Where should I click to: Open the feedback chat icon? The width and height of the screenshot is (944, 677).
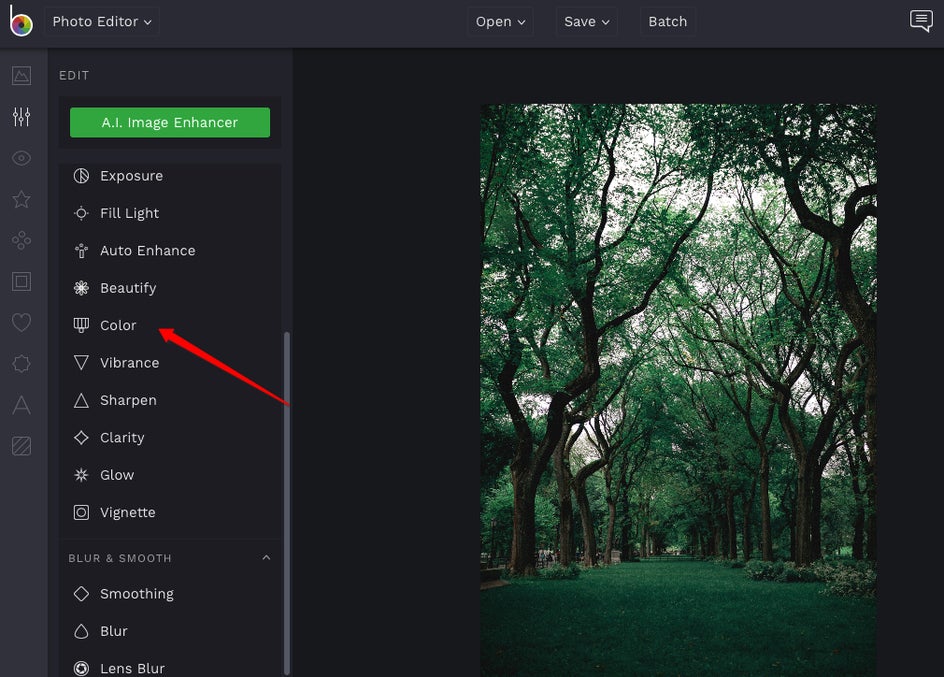coord(921,21)
